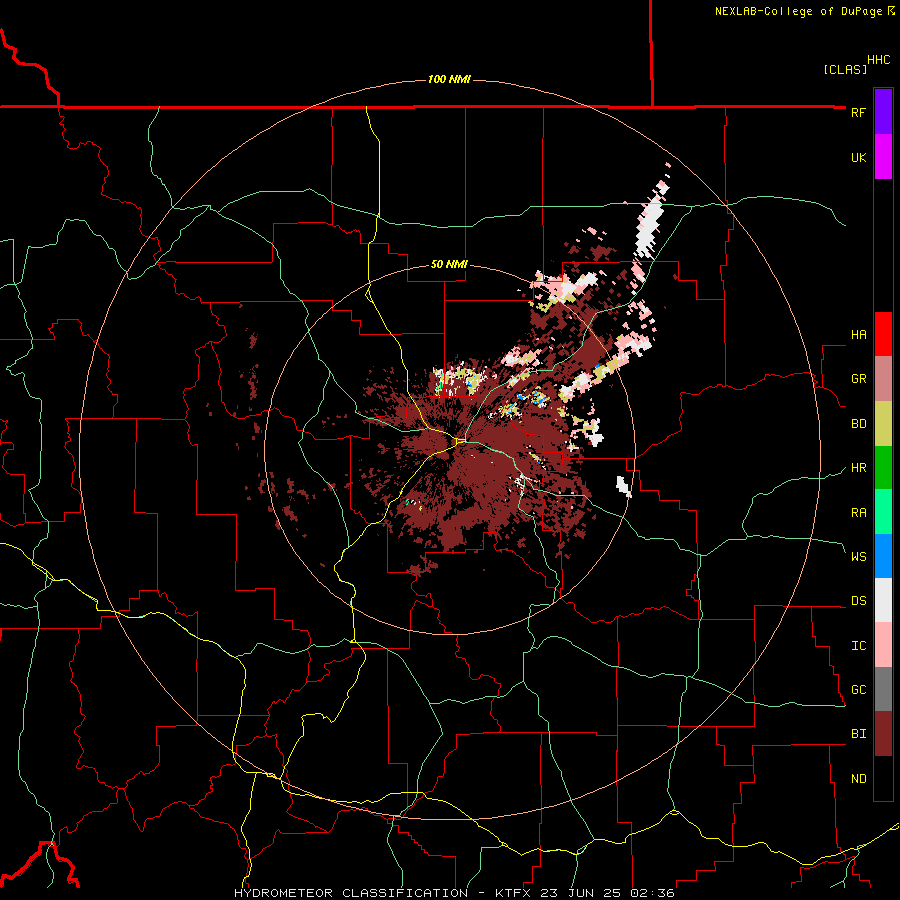This screenshot has height=900, width=900.
Task: Click the DS white legend swatch
Action: point(883,600)
